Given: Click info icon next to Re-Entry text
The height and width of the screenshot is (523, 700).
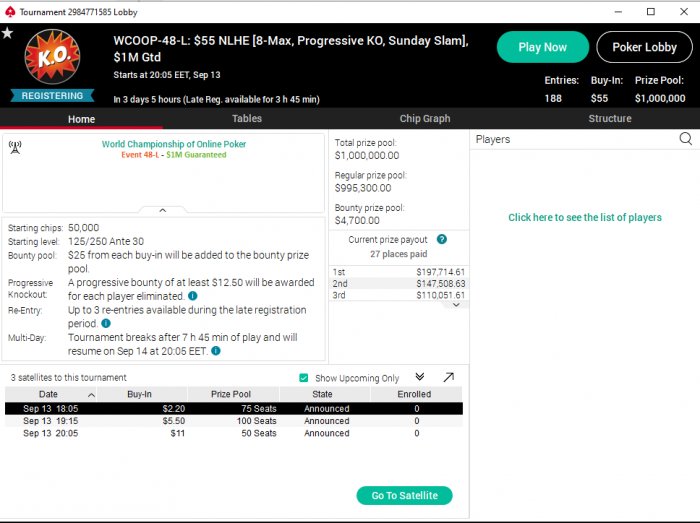Looking at the screenshot, I should point(106,324).
